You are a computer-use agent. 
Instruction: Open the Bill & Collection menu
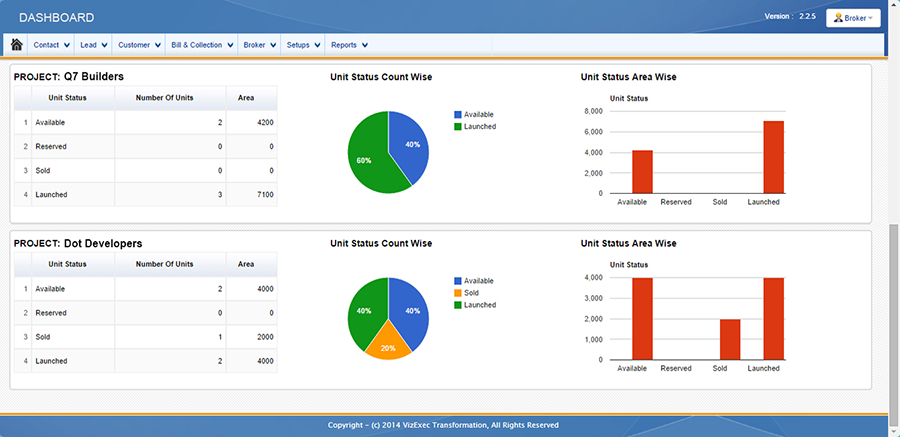click(x=202, y=45)
